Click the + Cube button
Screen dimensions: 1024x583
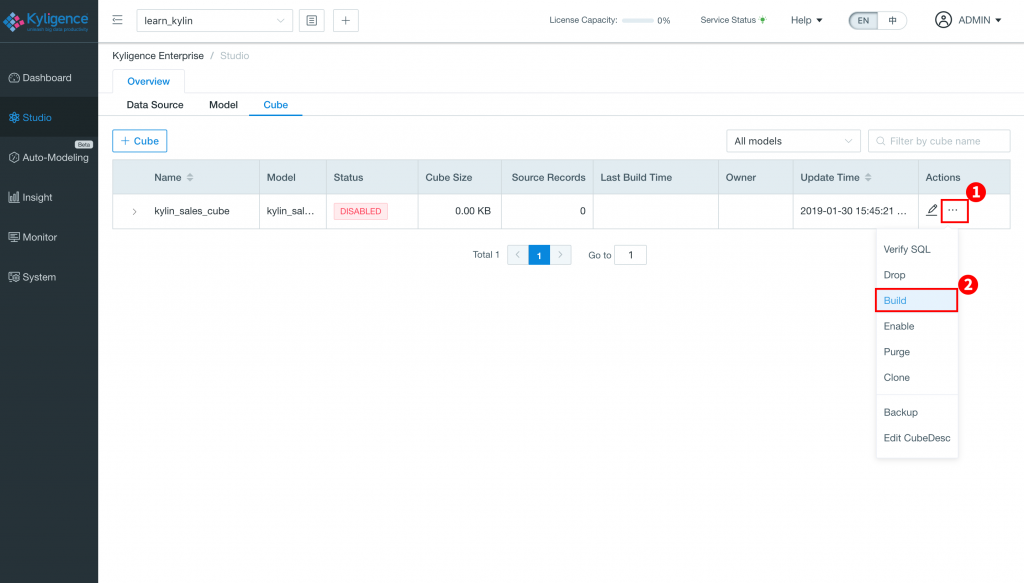point(140,141)
